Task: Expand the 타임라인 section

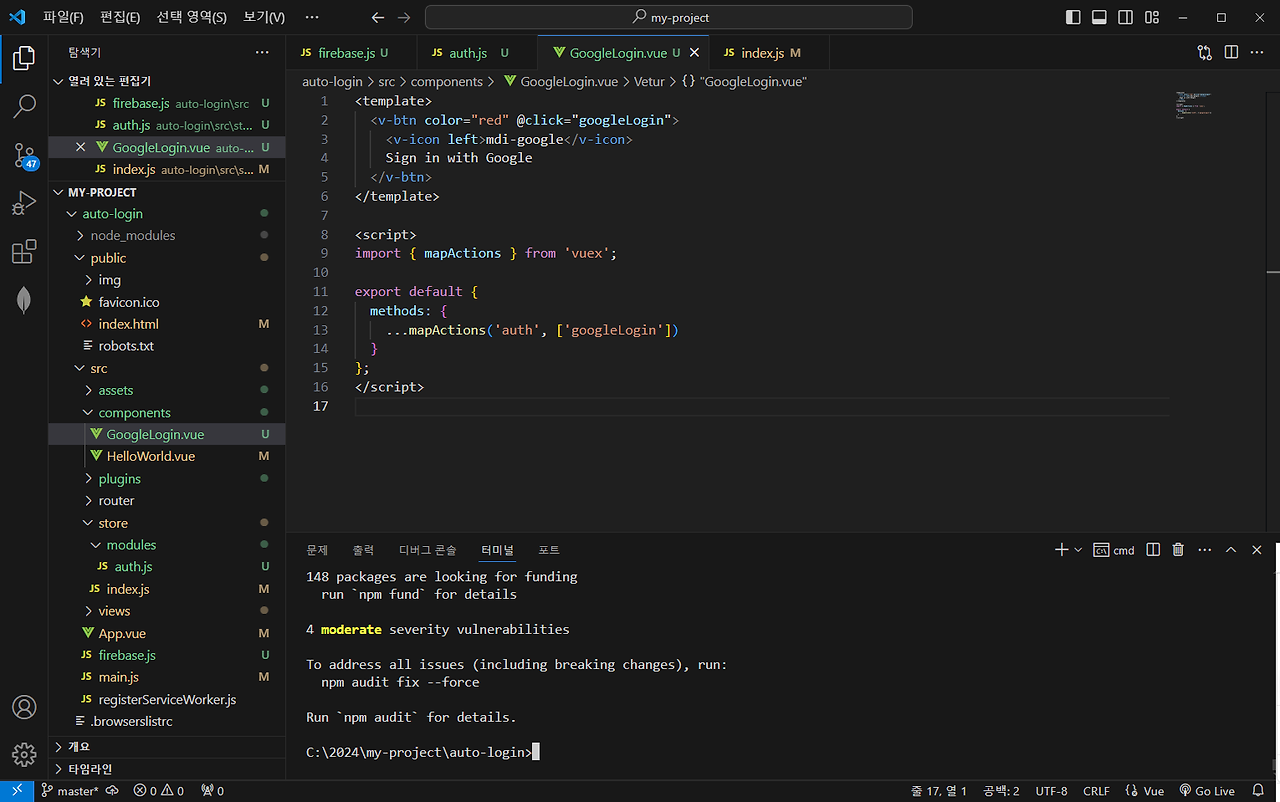Action: click(x=167, y=769)
